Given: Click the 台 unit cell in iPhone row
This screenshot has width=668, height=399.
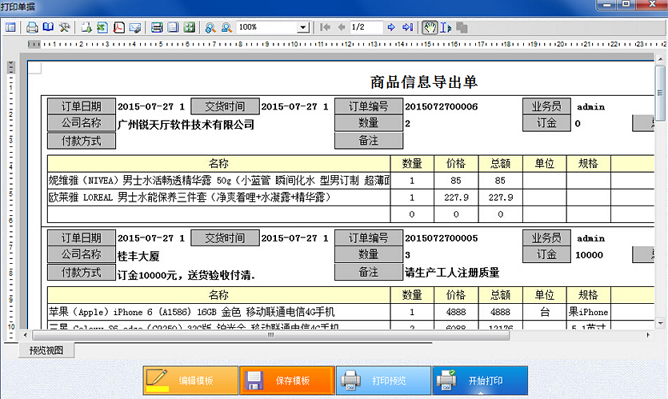Looking at the screenshot, I should tap(544, 312).
